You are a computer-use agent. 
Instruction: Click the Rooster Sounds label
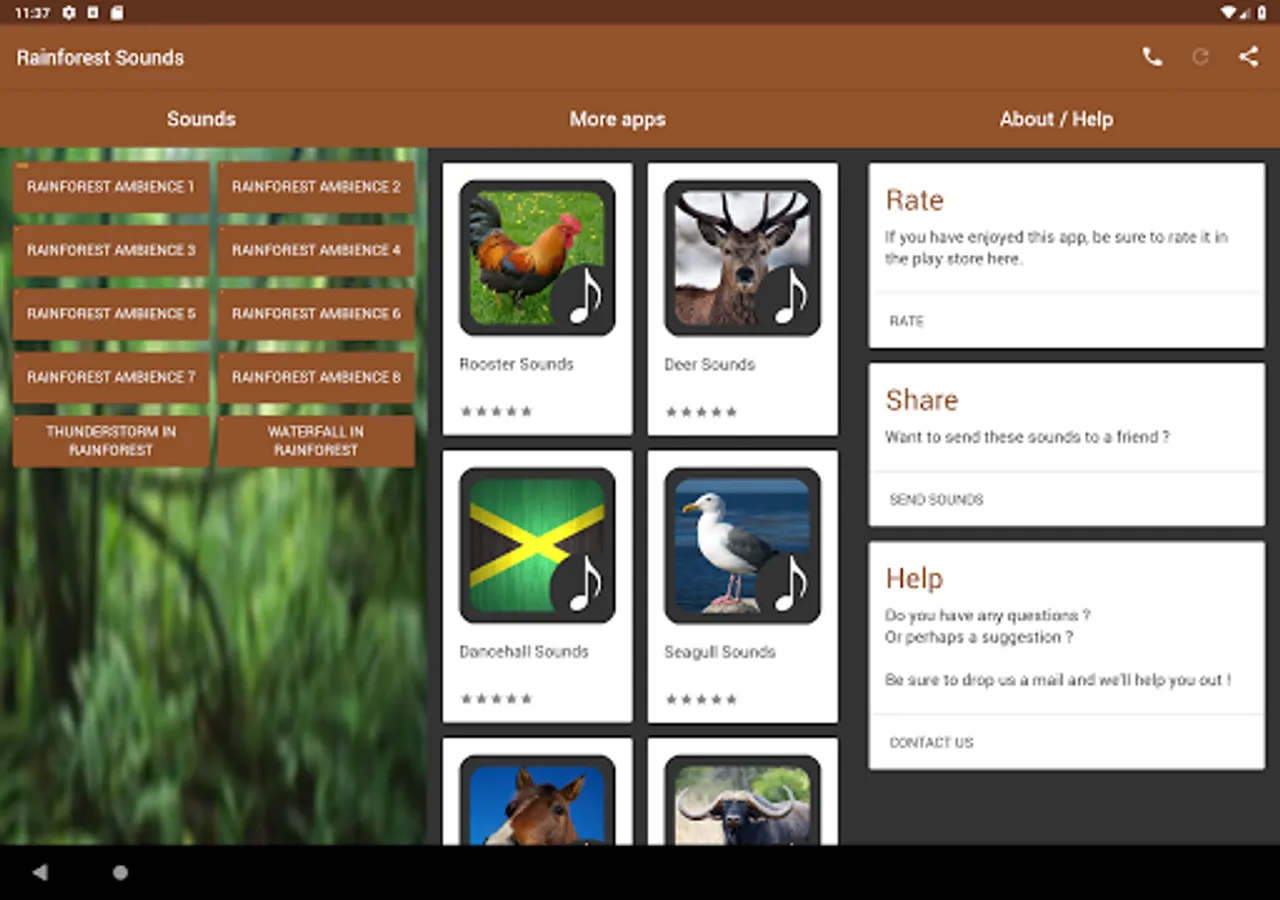point(516,364)
